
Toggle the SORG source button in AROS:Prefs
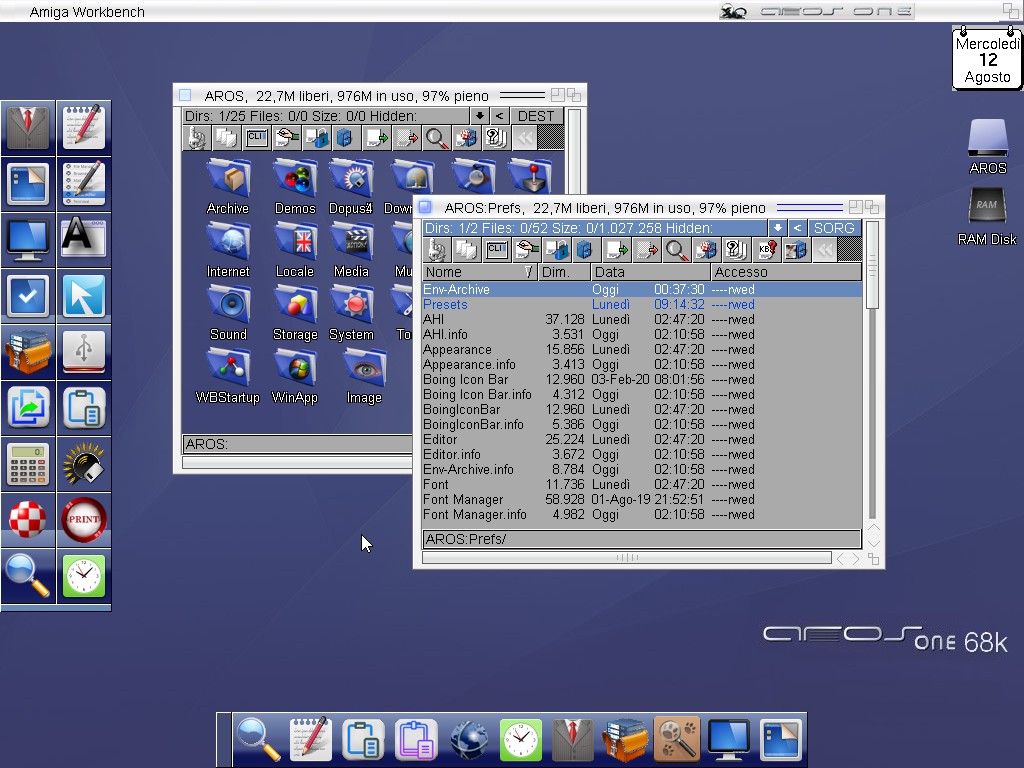pos(834,228)
